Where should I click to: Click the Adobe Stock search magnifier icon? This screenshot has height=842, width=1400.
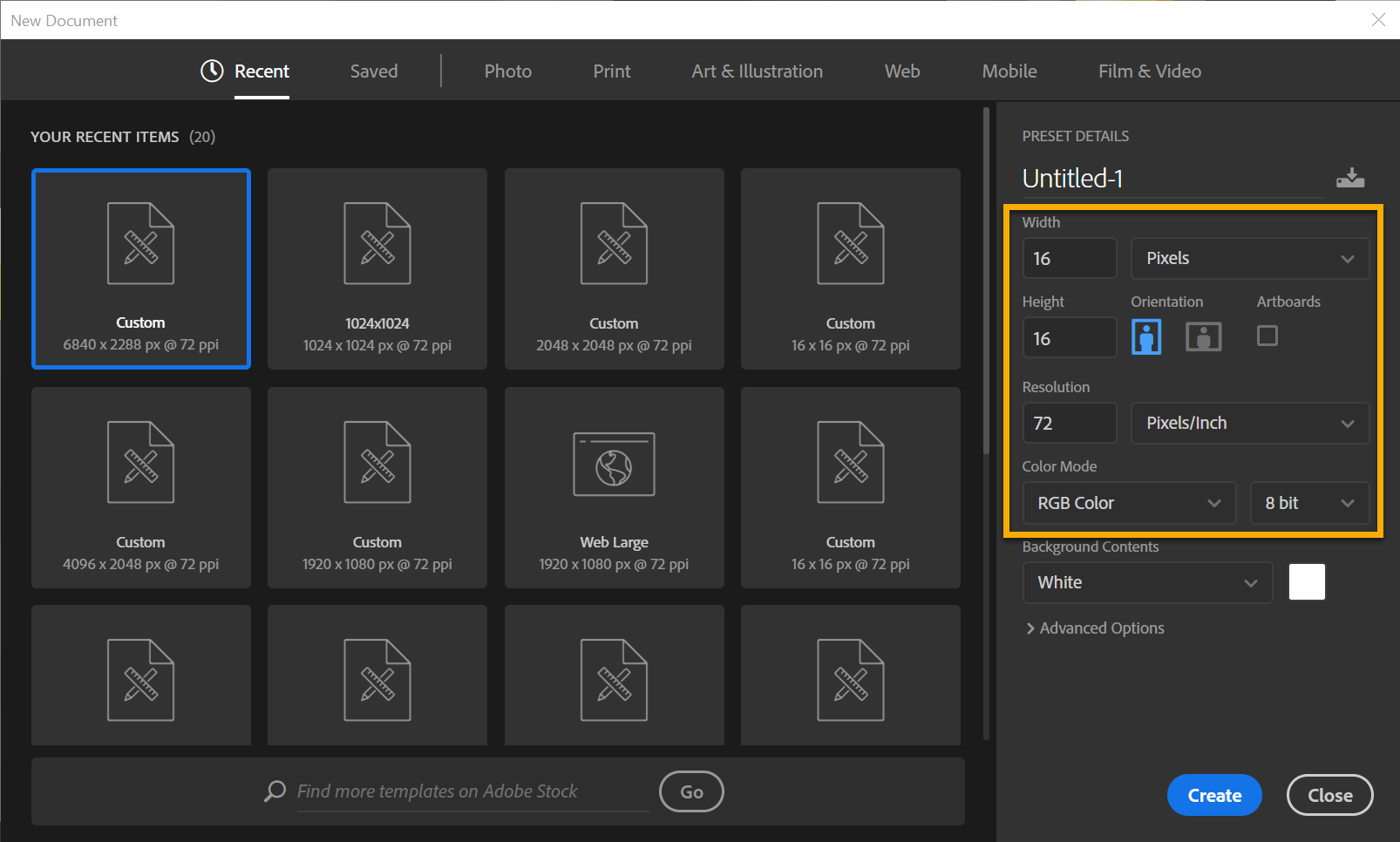point(275,791)
